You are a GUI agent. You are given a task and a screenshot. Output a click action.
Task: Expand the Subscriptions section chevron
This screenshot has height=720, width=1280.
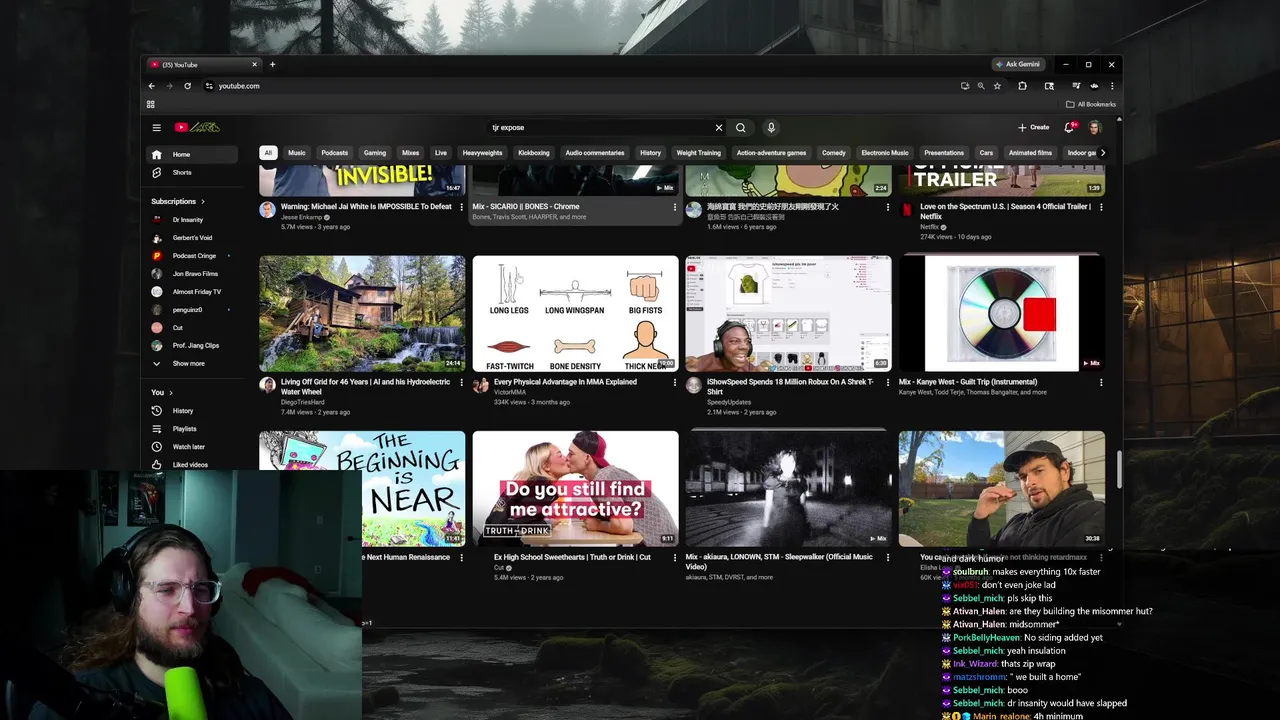click(x=203, y=202)
